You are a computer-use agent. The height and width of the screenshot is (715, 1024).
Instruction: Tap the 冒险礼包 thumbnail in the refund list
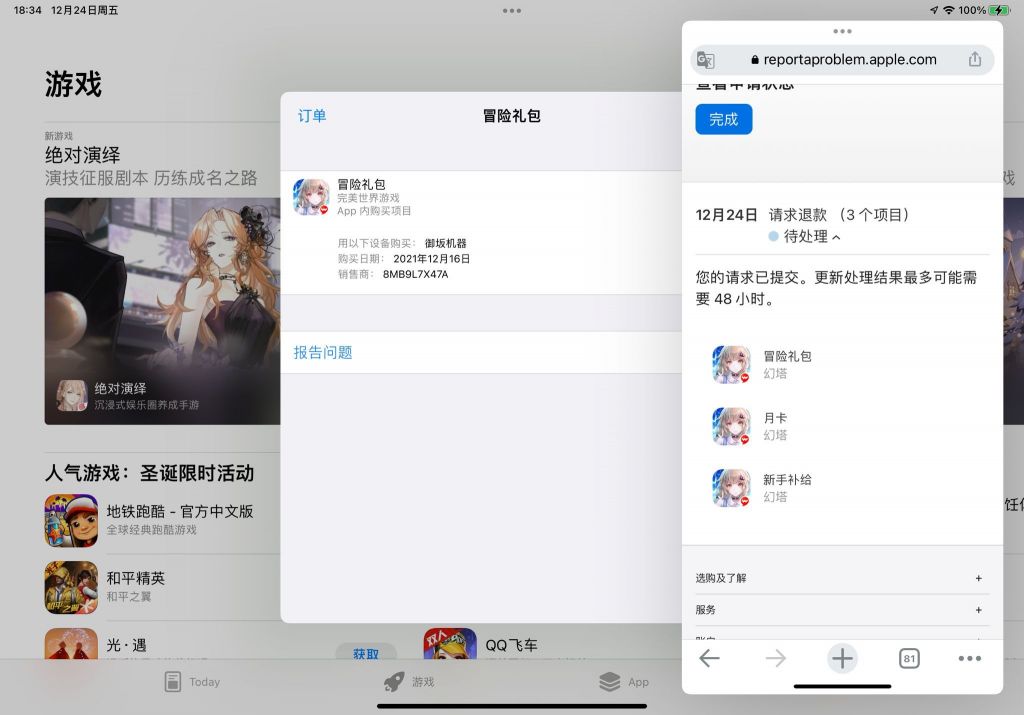pos(731,365)
